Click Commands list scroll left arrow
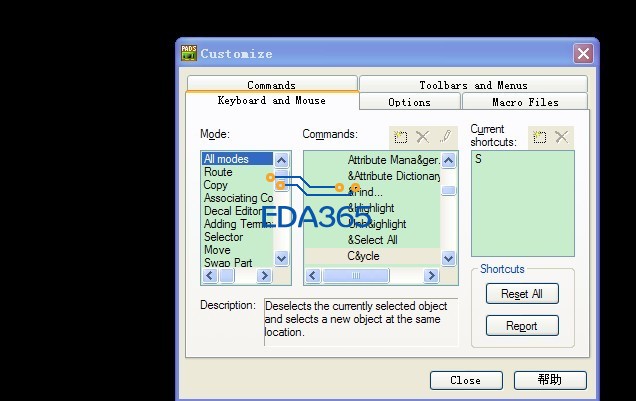636x401 pixels. (x=312, y=276)
